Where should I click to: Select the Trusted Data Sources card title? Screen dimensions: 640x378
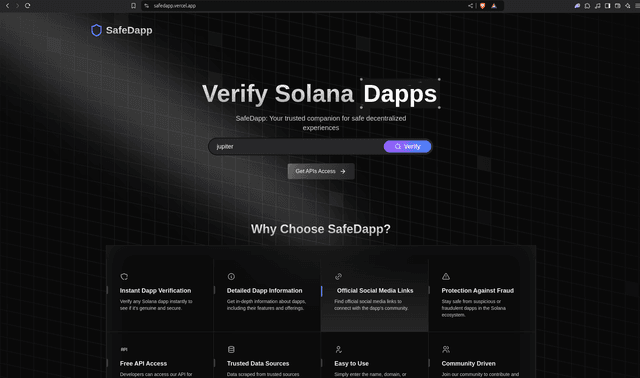click(x=258, y=364)
